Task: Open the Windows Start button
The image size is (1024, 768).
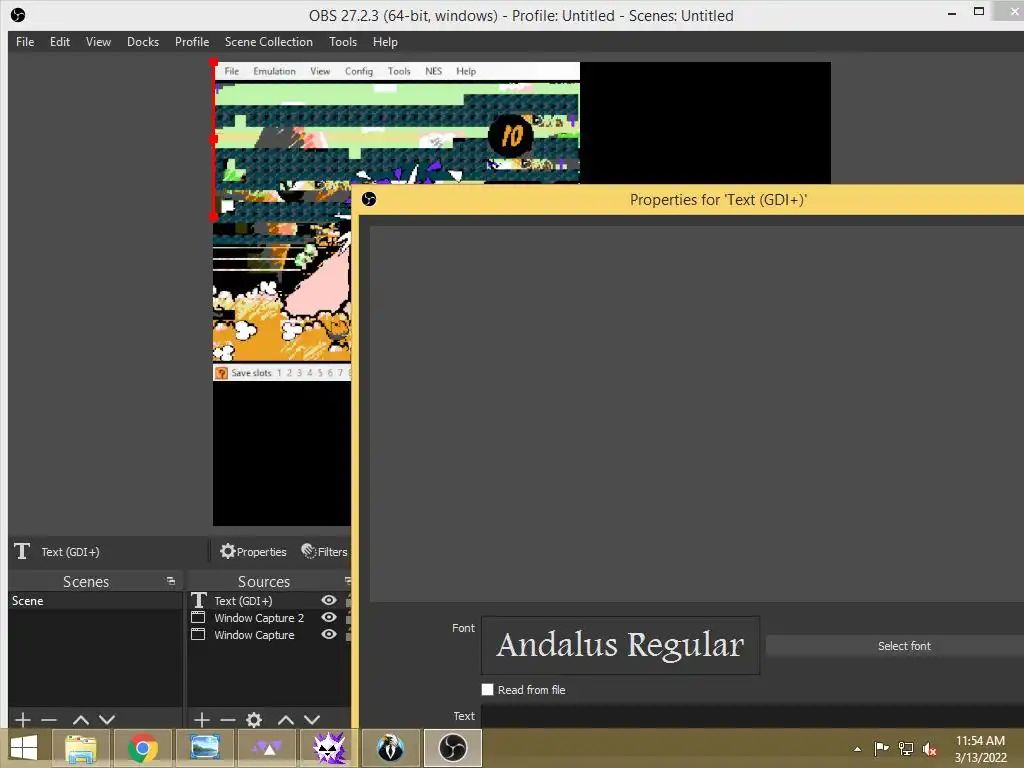Action: click(24, 748)
